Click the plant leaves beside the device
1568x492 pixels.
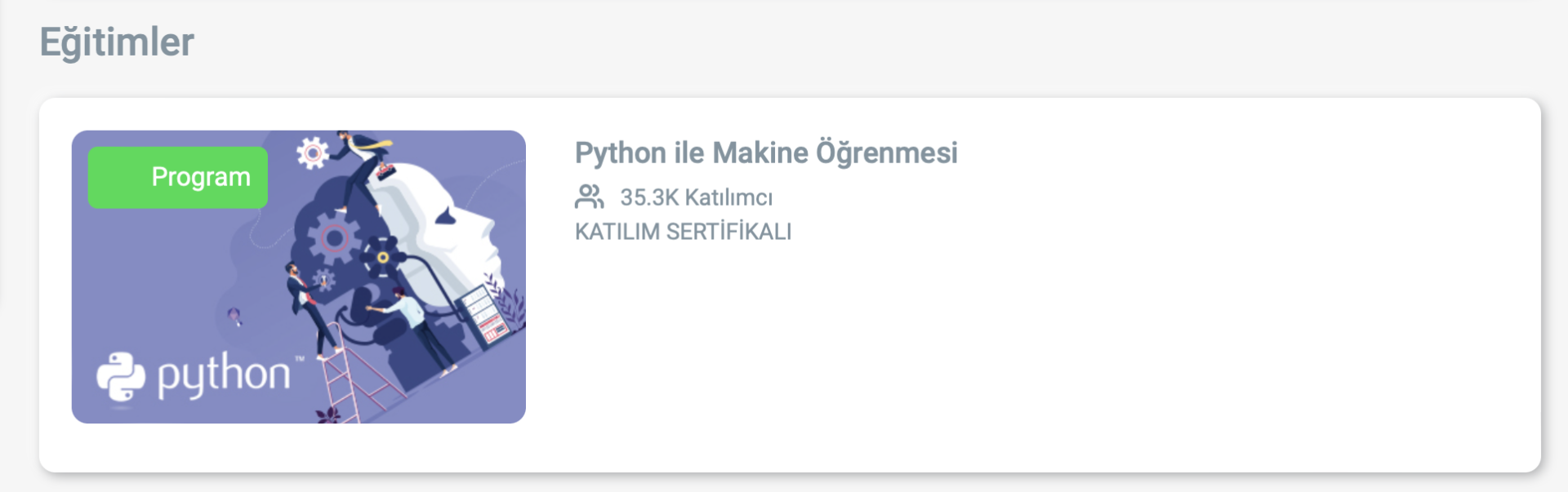[x=511, y=304]
